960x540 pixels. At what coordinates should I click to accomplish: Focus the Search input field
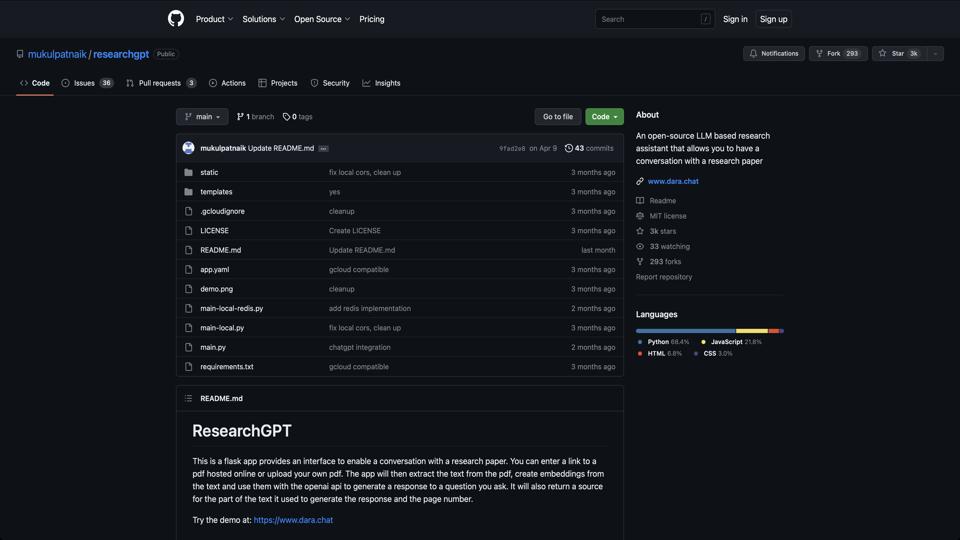tap(654, 19)
